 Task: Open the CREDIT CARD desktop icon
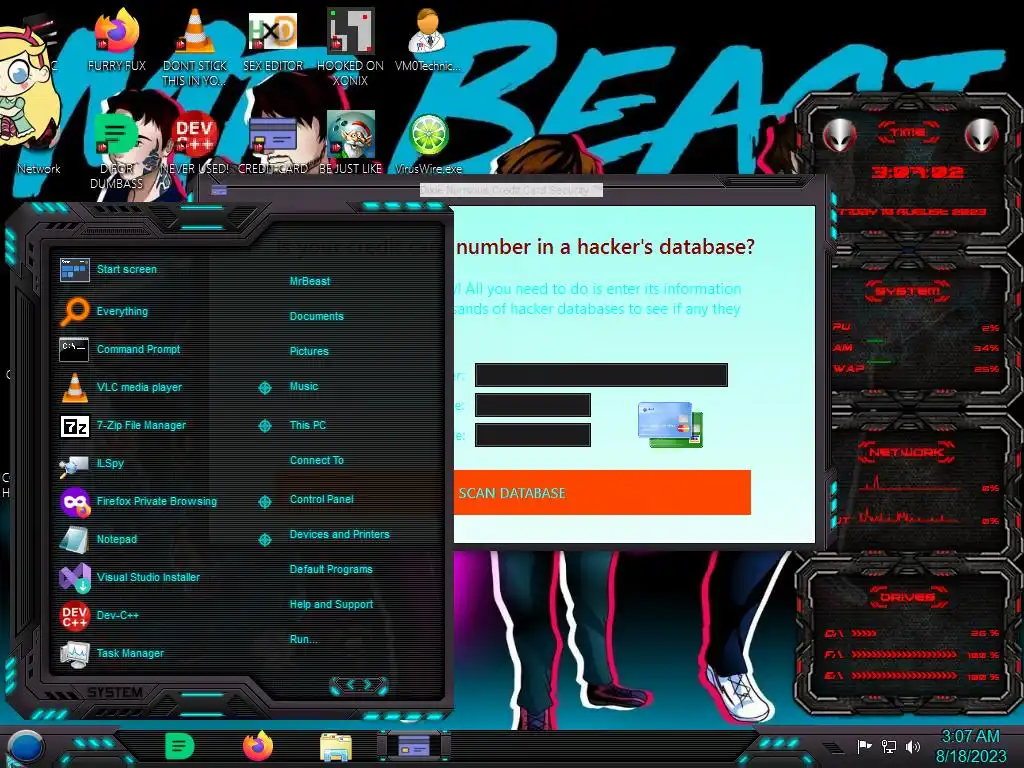coord(272,144)
